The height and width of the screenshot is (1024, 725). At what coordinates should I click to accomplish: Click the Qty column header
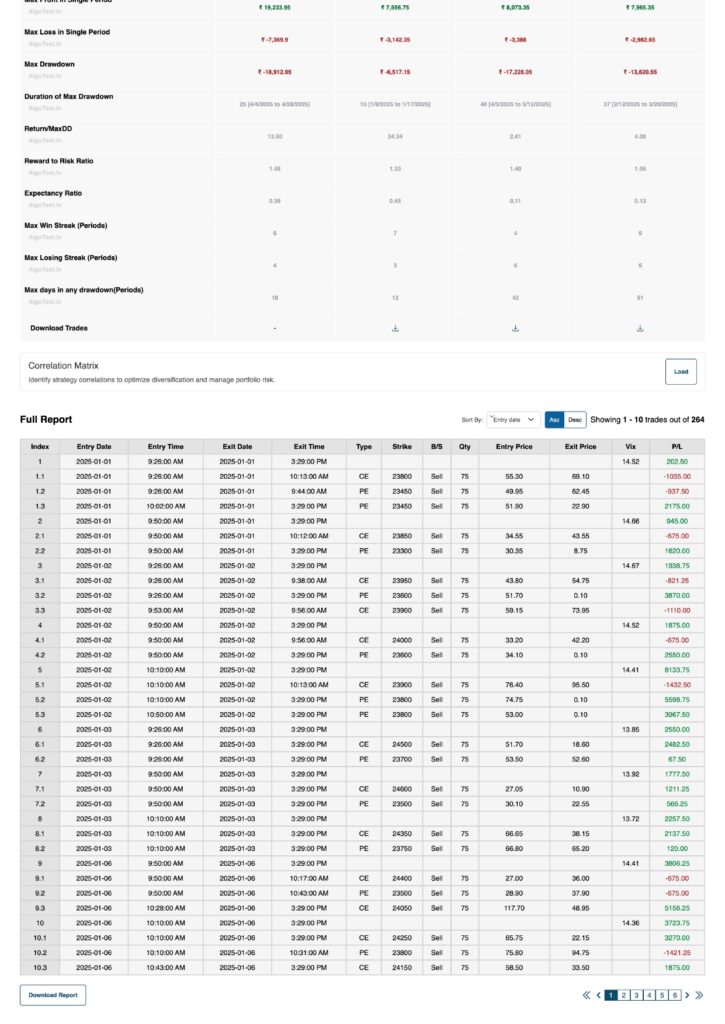pos(464,447)
